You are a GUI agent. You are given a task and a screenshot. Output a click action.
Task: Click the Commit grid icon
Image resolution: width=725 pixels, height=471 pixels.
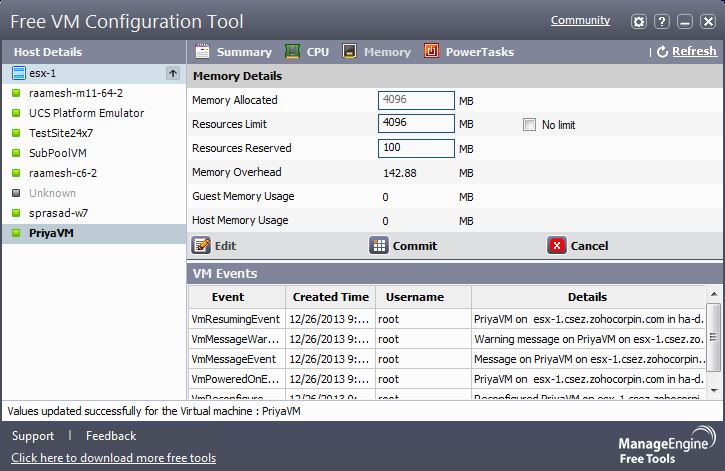379,245
